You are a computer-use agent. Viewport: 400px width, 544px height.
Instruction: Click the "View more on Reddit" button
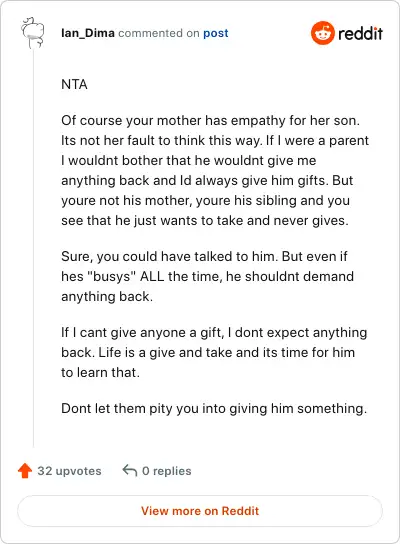point(200,511)
